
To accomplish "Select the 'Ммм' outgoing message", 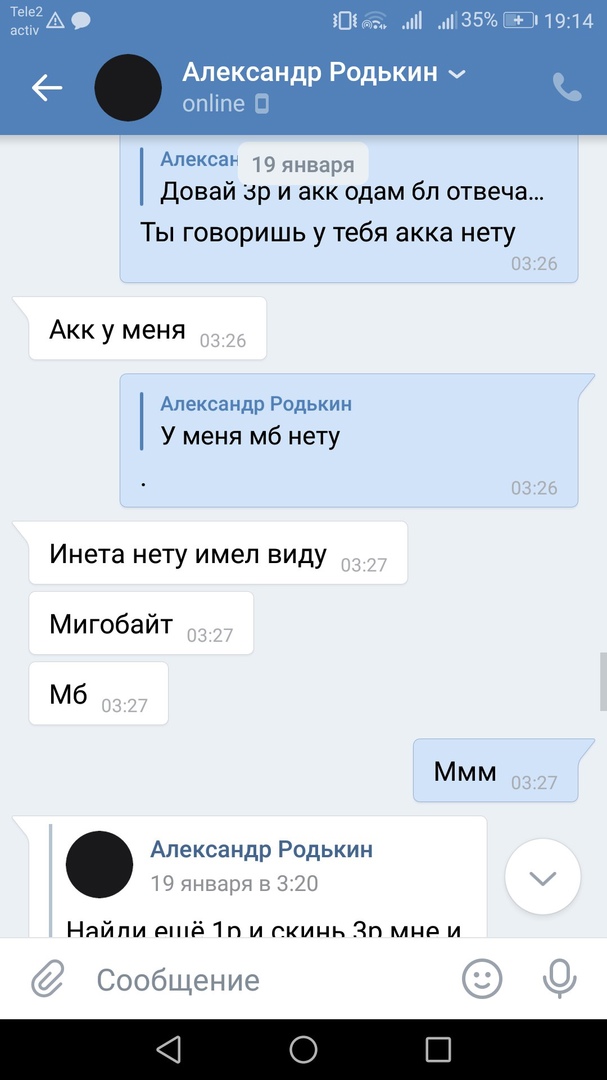I will click(495, 771).
